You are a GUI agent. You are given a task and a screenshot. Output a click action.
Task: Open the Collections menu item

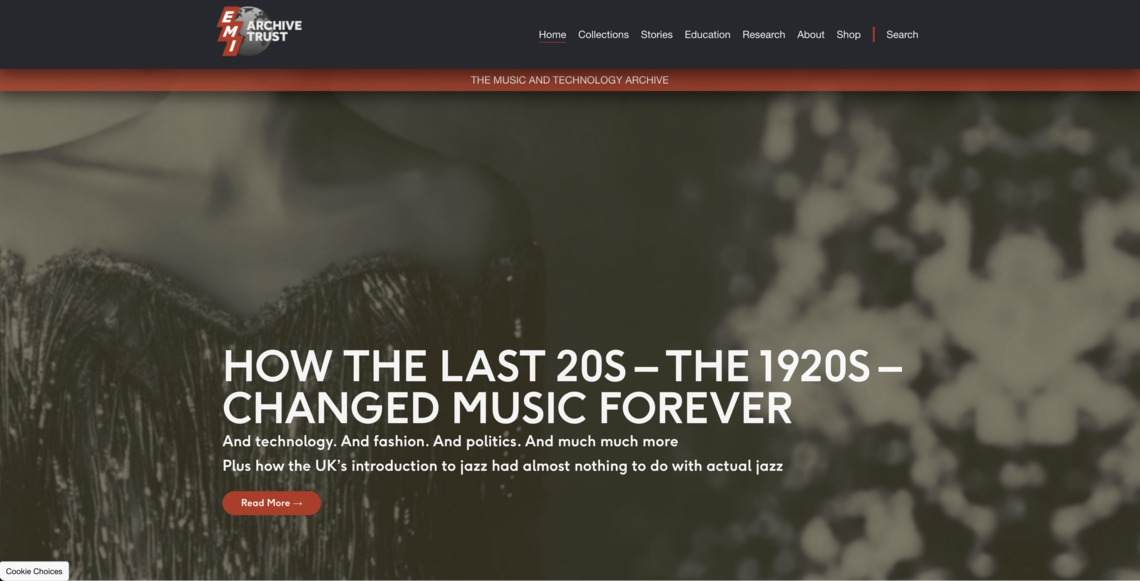point(603,34)
